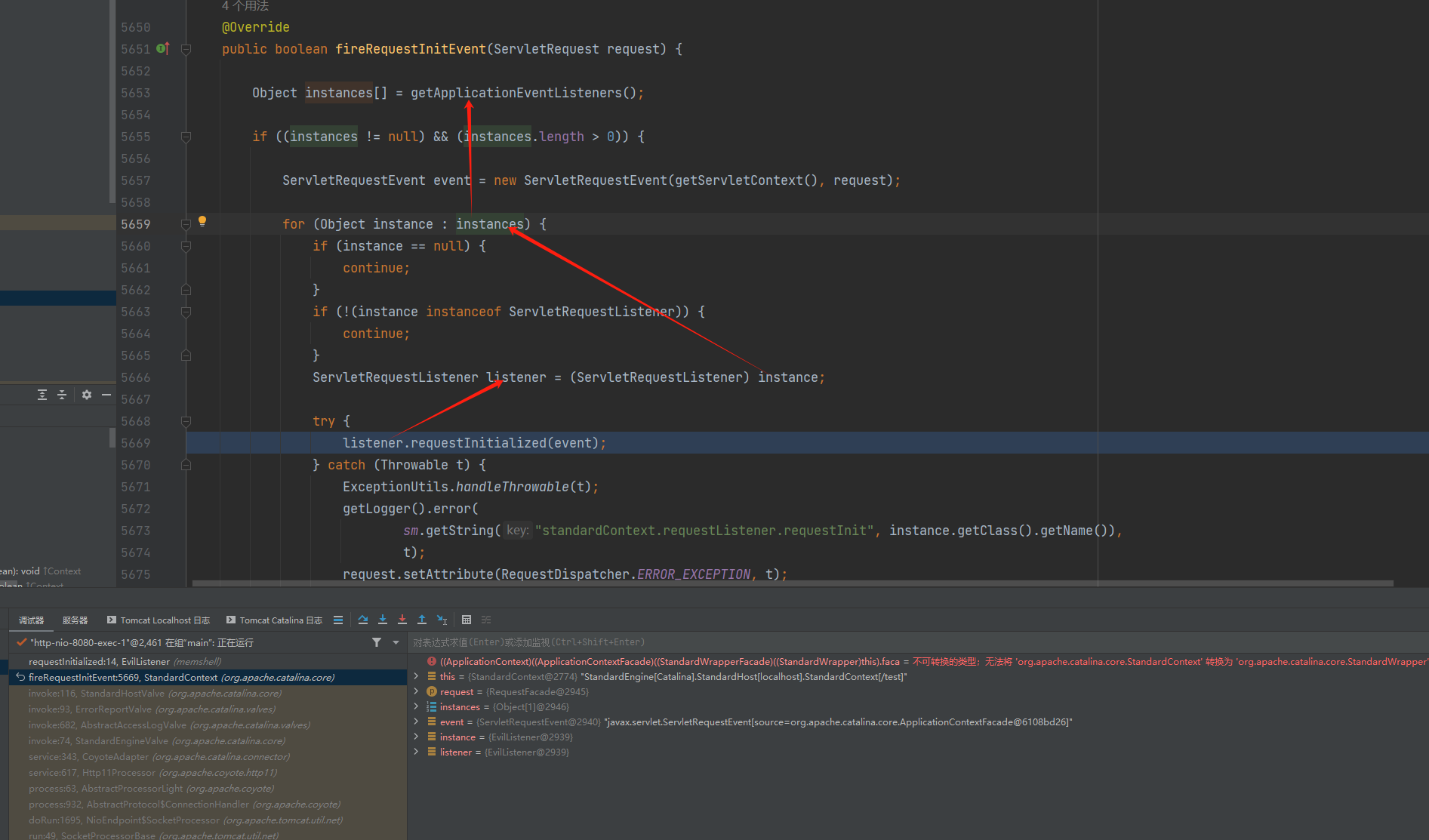Click the Trace Current Stream Chain icon
This screenshot has height=840, width=1429.
point(486,620)
